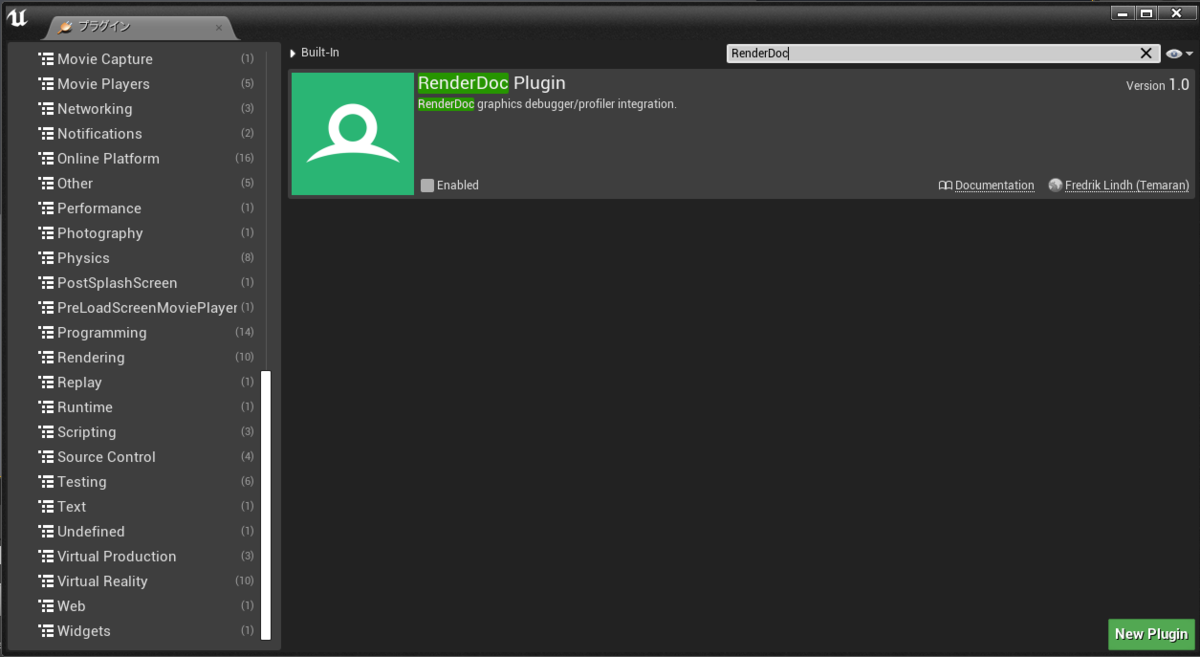Minimize the plugins window

(x=1122, y=13)
